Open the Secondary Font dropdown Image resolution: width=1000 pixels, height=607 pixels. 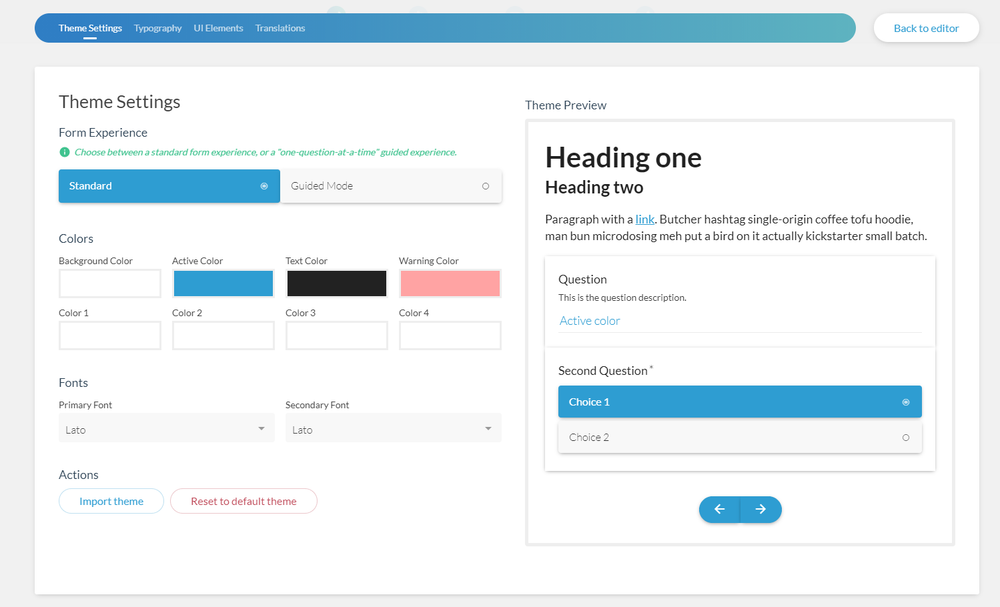(x=393, y=428)
